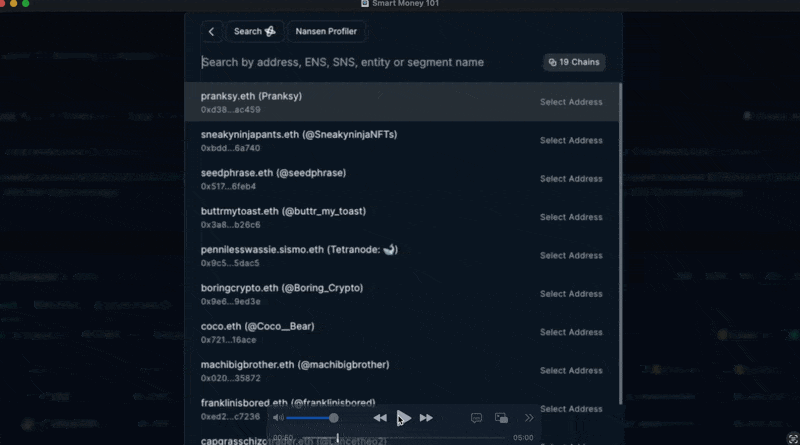Switch to Nansen Profiler tab
The height and width of the screenshot is (445, 800).
pos(326,31)
